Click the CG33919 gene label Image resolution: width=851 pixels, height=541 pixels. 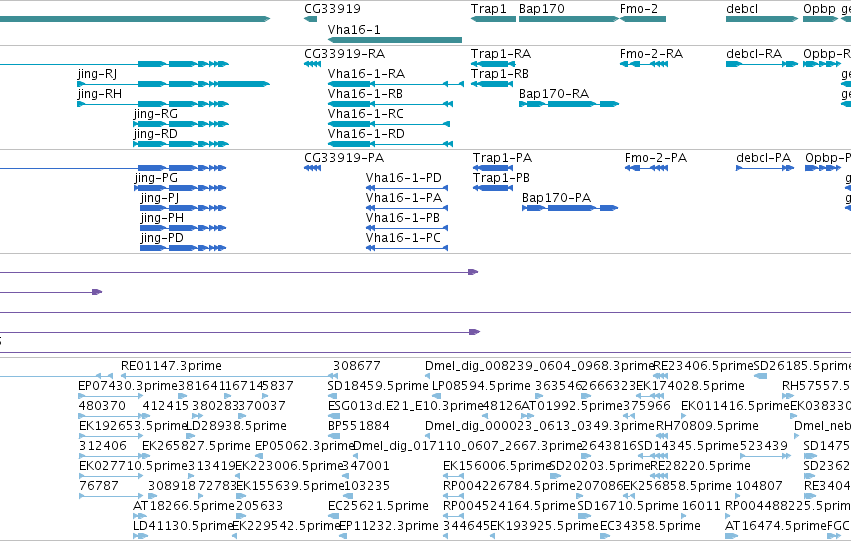click(x=332, y=9)
